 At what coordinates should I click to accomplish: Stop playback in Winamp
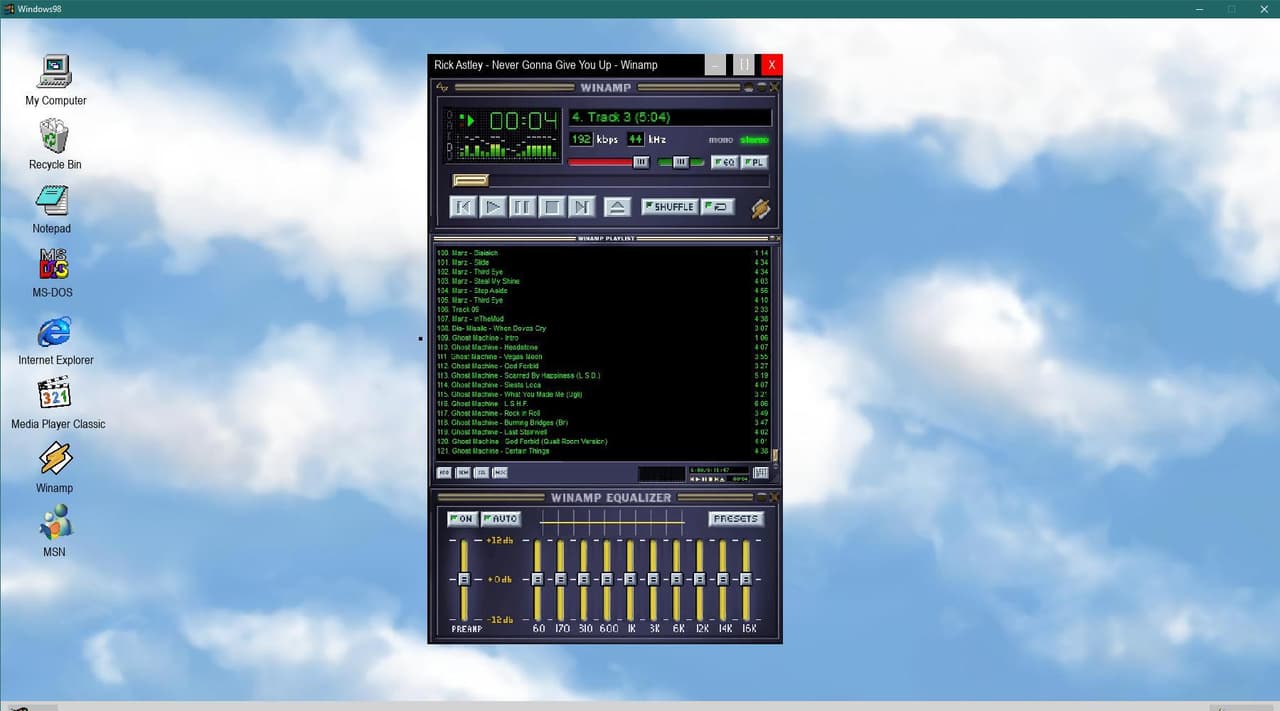click(552, 207)
